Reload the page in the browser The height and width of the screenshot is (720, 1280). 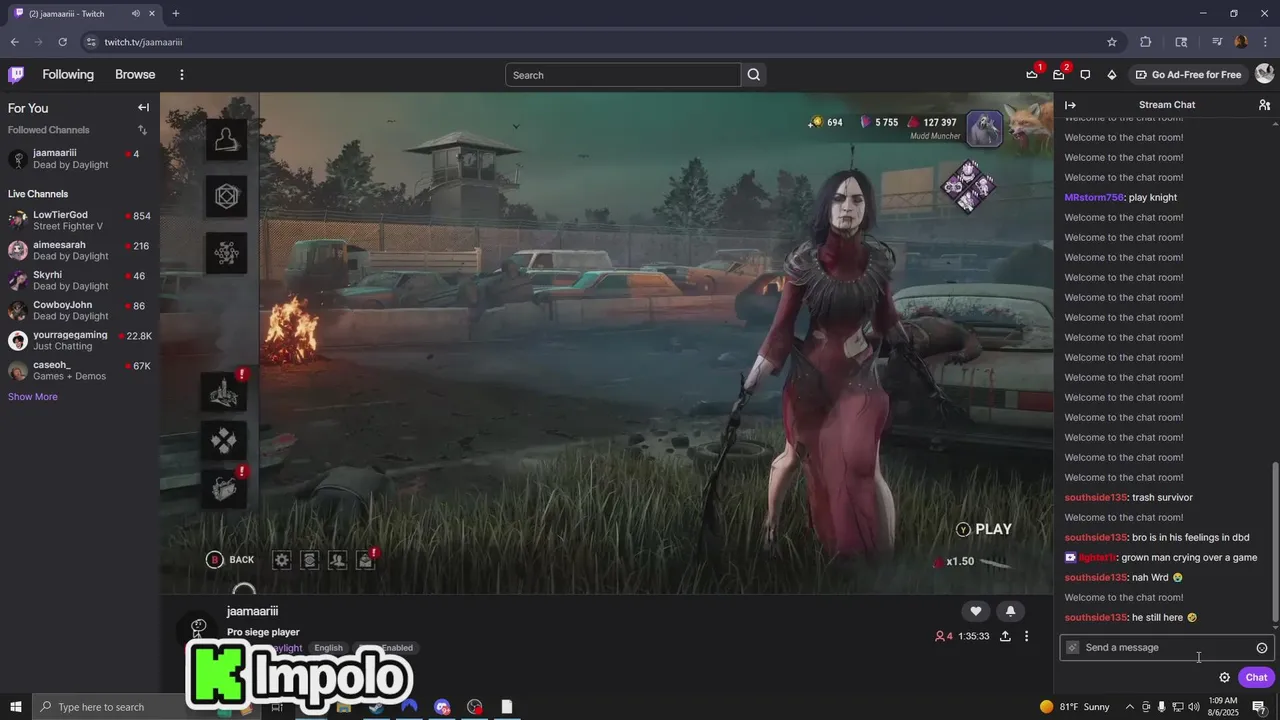pyautogui.click(x=62, y=42)
